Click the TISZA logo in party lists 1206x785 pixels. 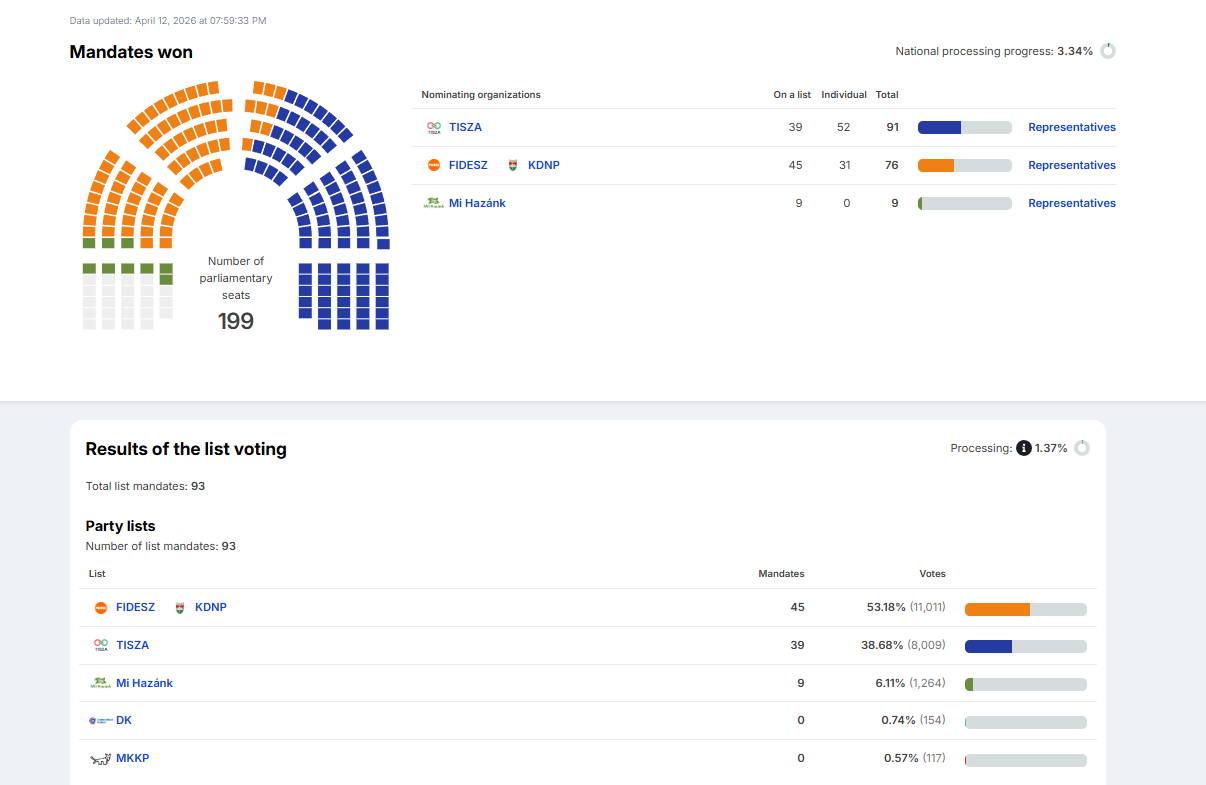100,646
